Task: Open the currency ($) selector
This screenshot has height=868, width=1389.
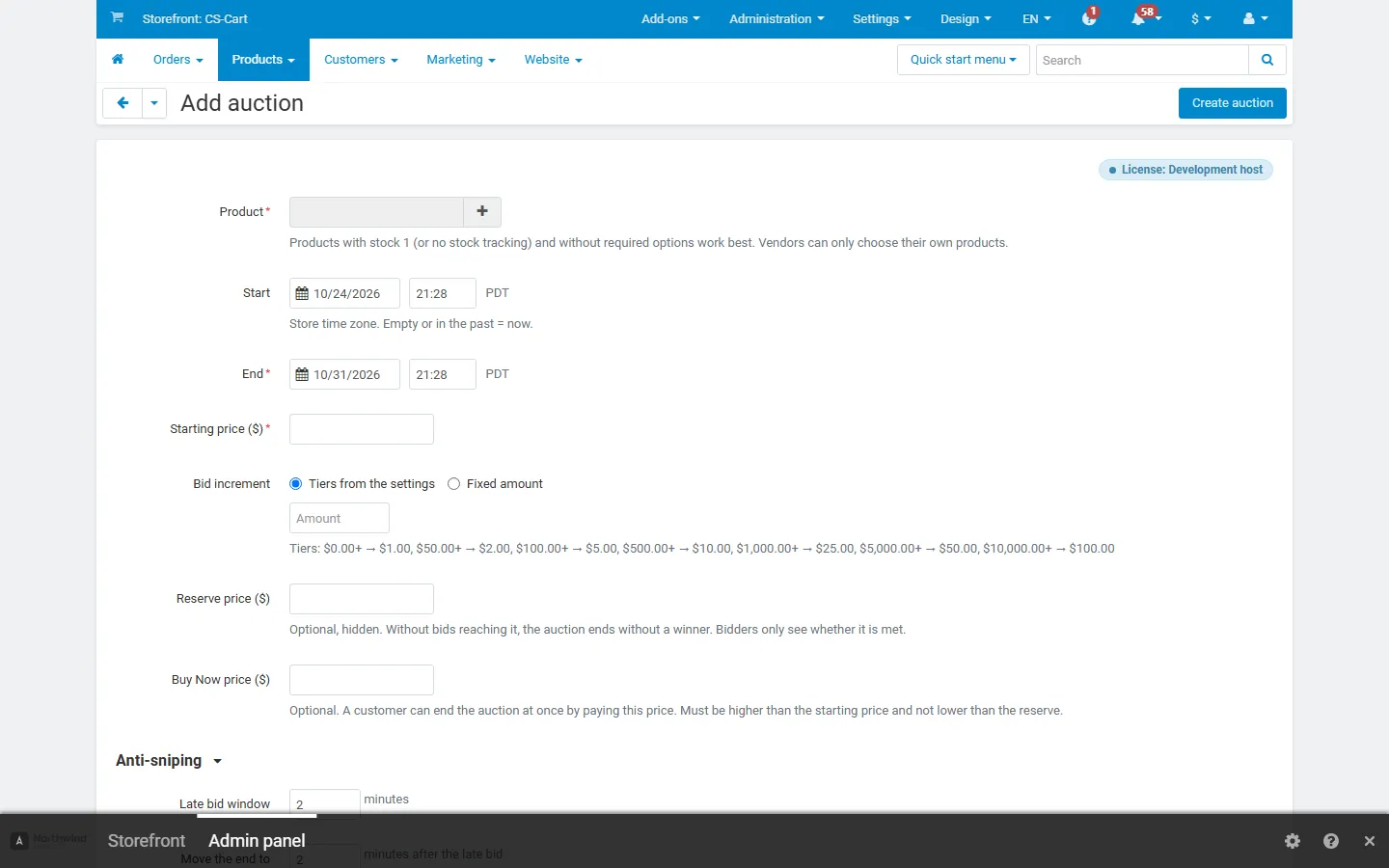Action: click(1201, 18)
